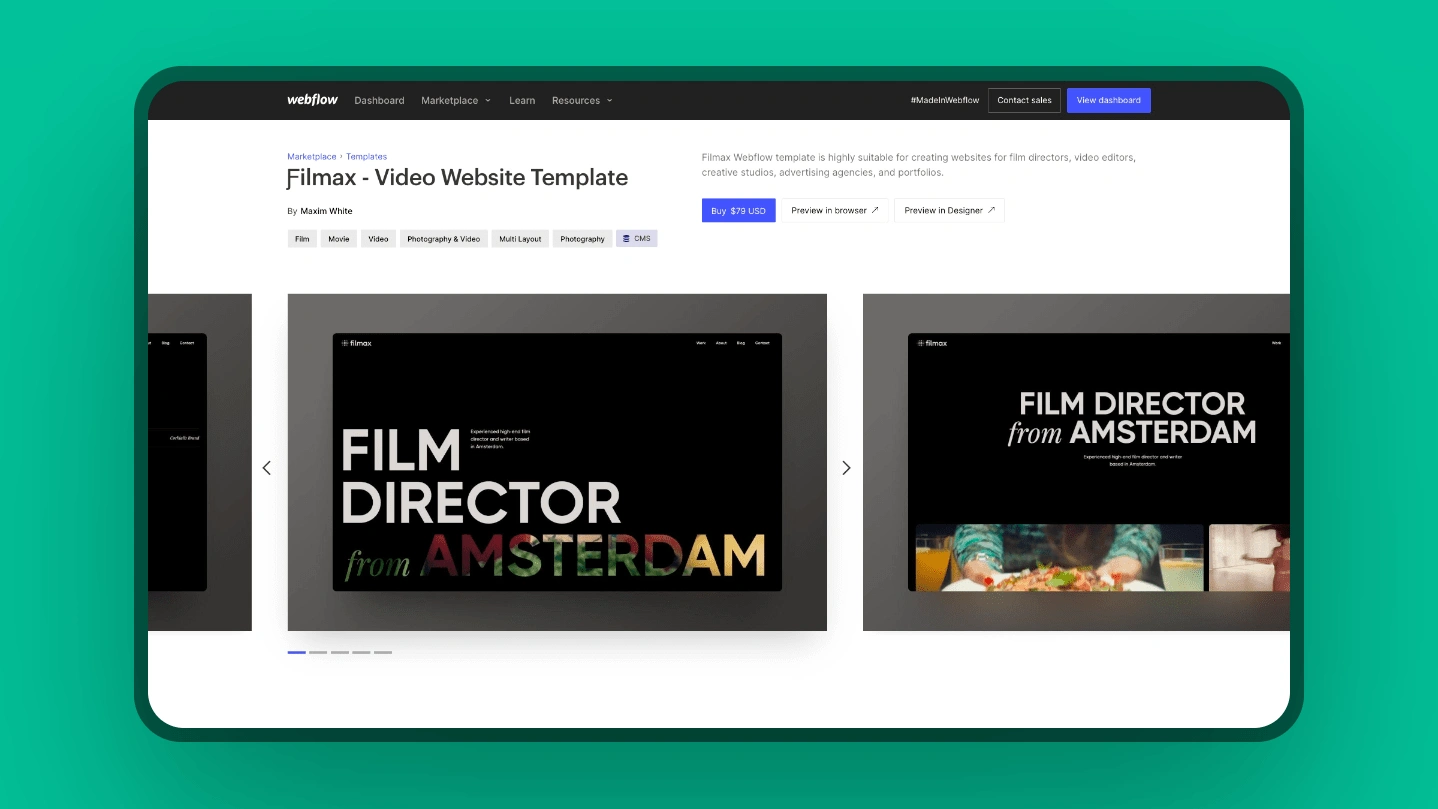Screen dimensions: 1438x809
Task: Open the partially visible left preview slide
Action: click(200, 462)
